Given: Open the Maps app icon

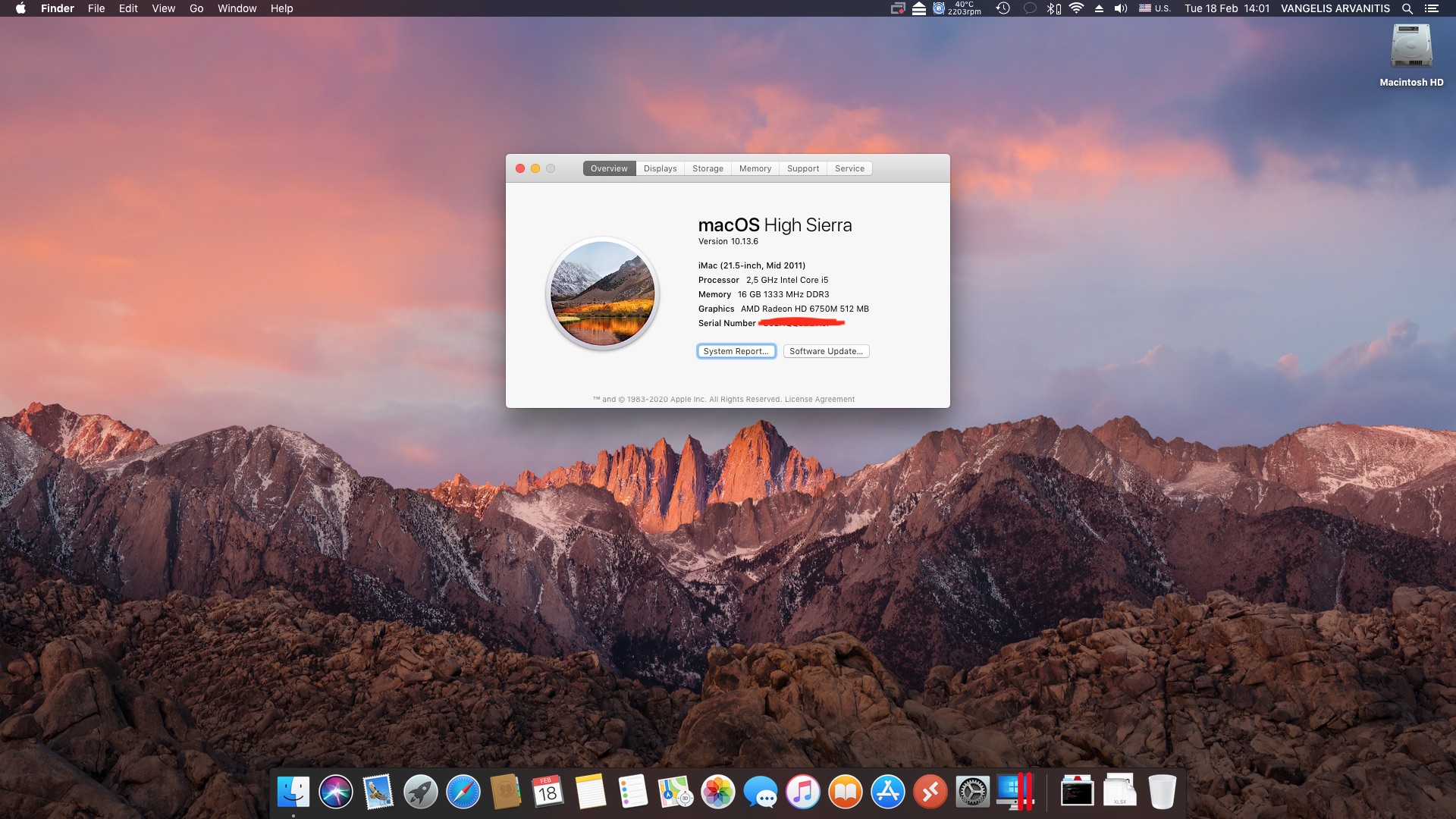Looking at the screenshot, I should click(676, 792).
